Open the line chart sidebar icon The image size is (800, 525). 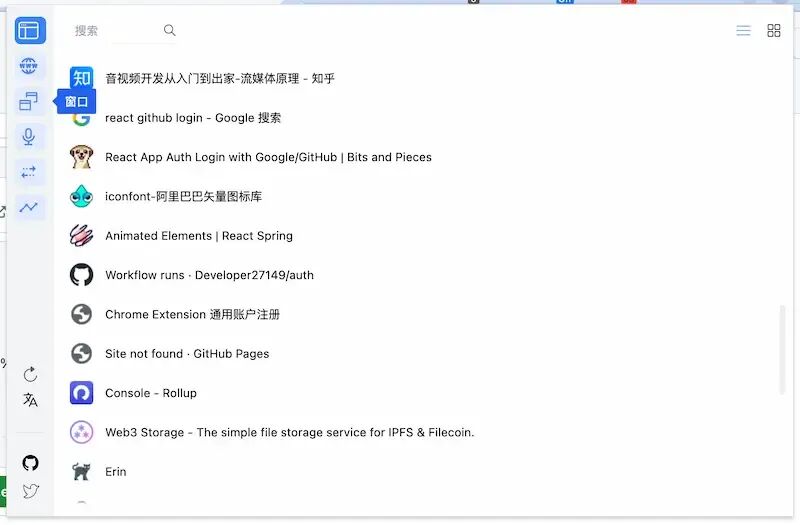[x=29, y=208]
